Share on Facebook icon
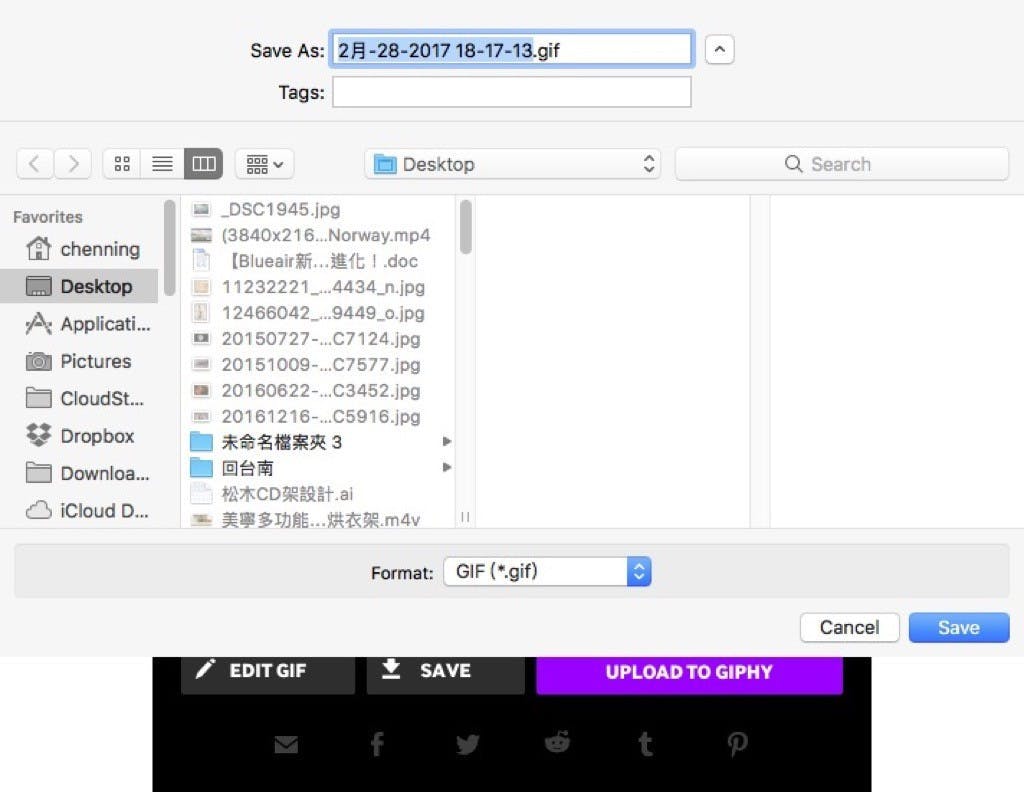The width and height of the screenshot is (1024, 792). pyautogui.click(x=377, y=744)
